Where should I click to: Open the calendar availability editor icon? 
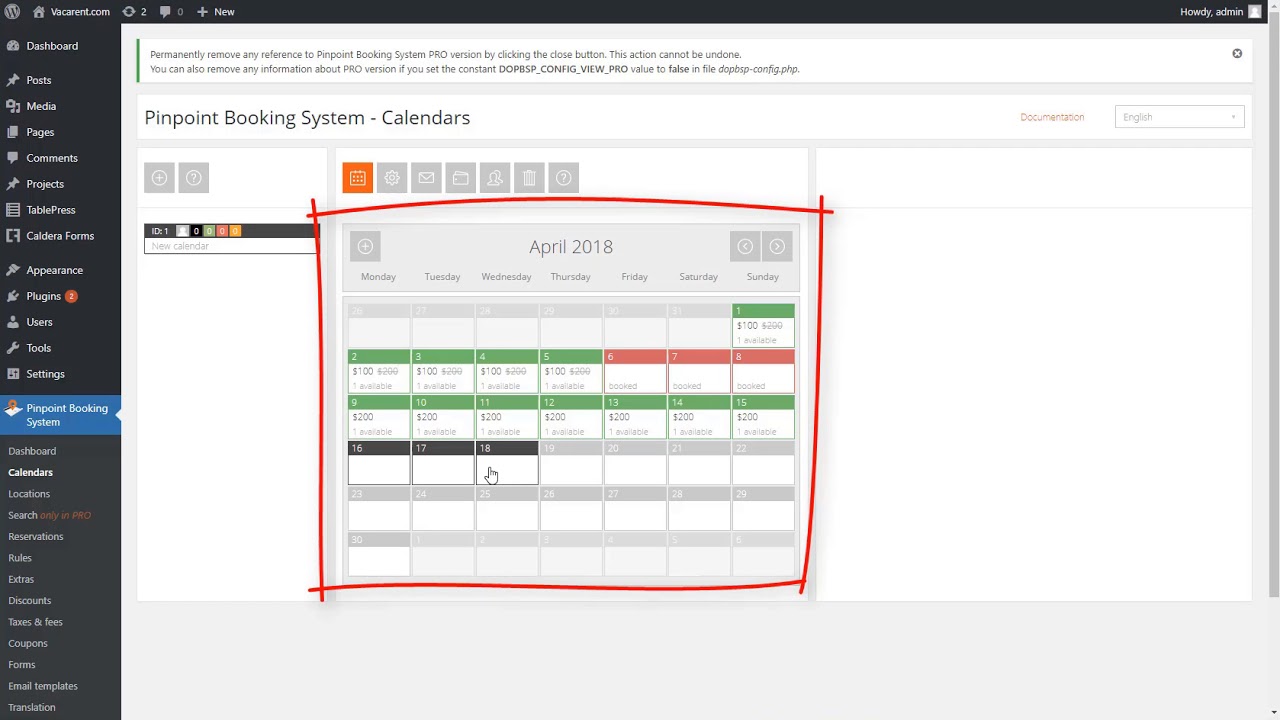(x=358, y=178)
